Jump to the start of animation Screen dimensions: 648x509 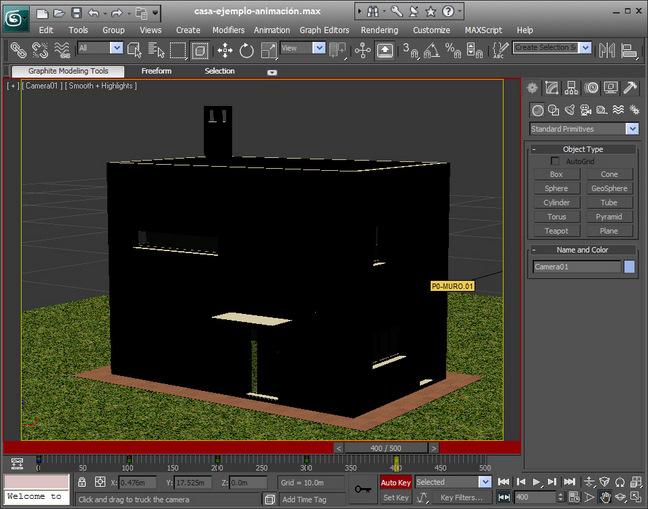click(x=505, y=482)
